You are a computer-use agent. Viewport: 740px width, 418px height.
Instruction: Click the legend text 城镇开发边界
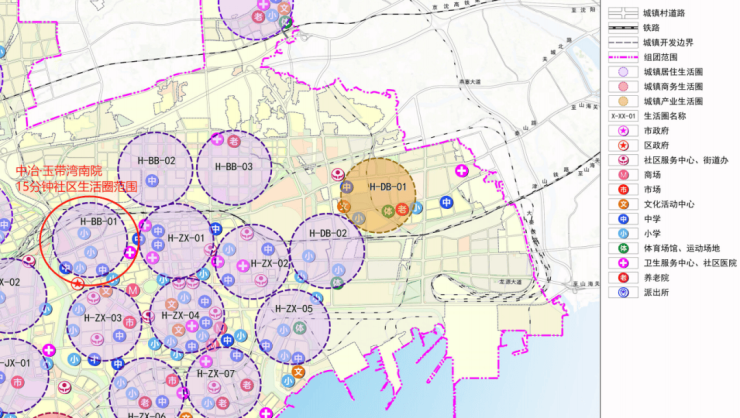[668, 42]
